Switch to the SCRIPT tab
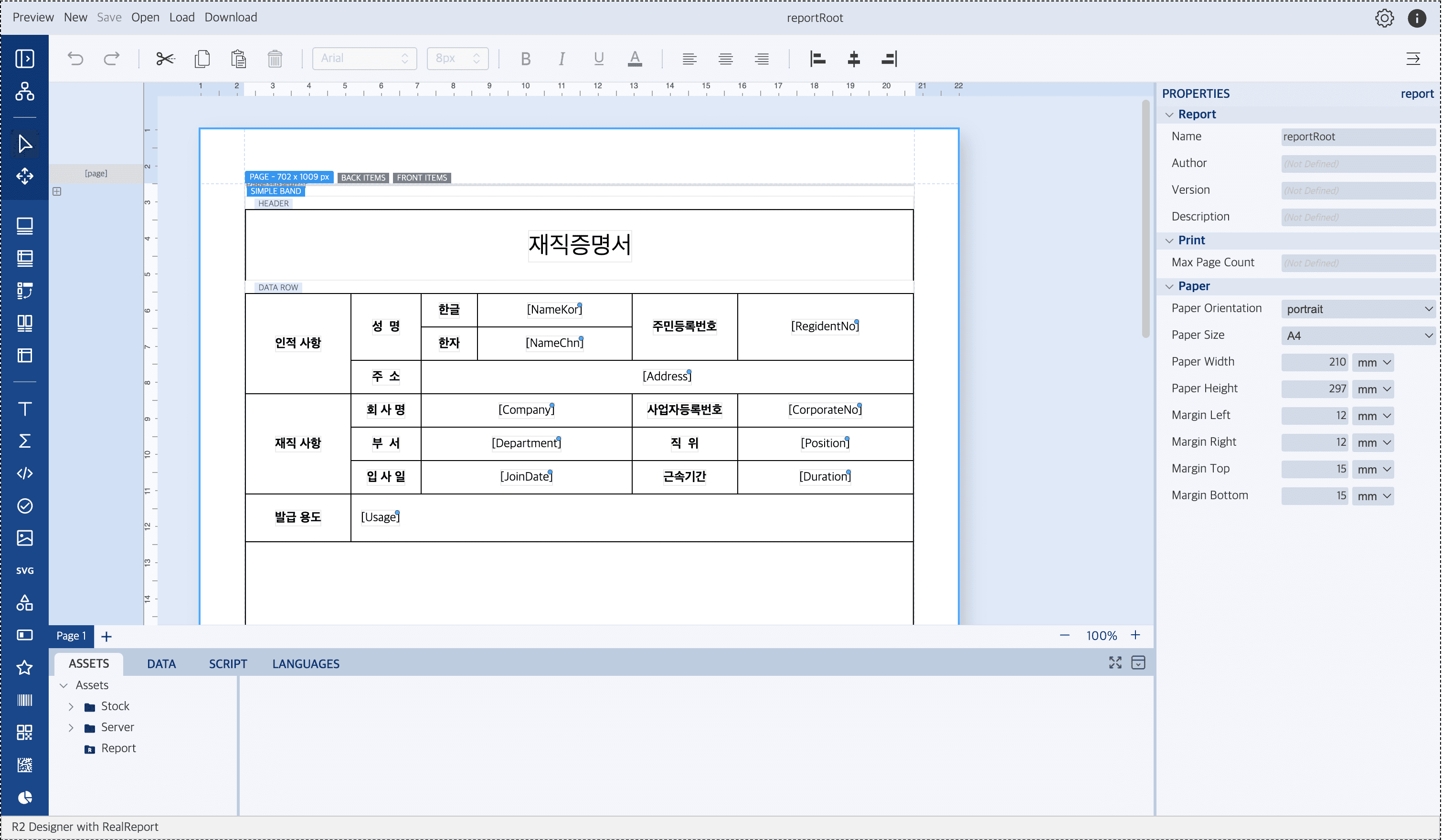The height and width of the screenshot is (840, 1442). [x=228, y=664]
